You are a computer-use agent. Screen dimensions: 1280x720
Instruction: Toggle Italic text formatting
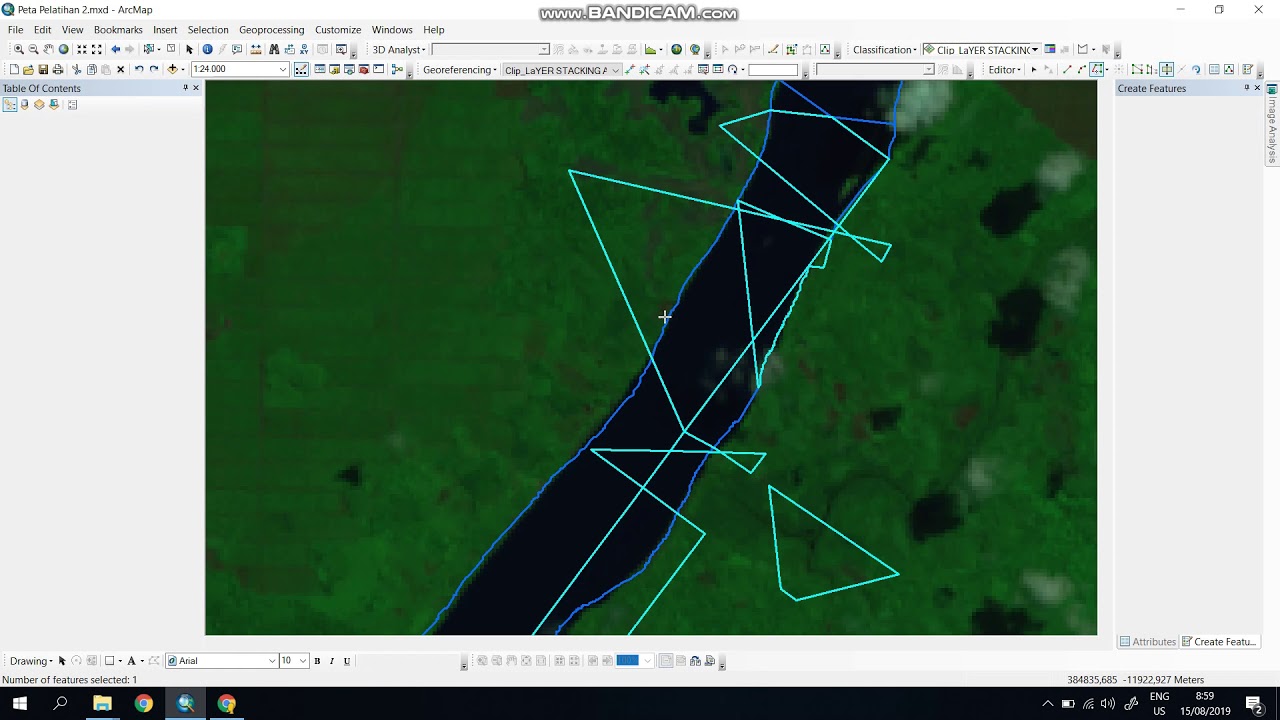[x=332, y=661]
